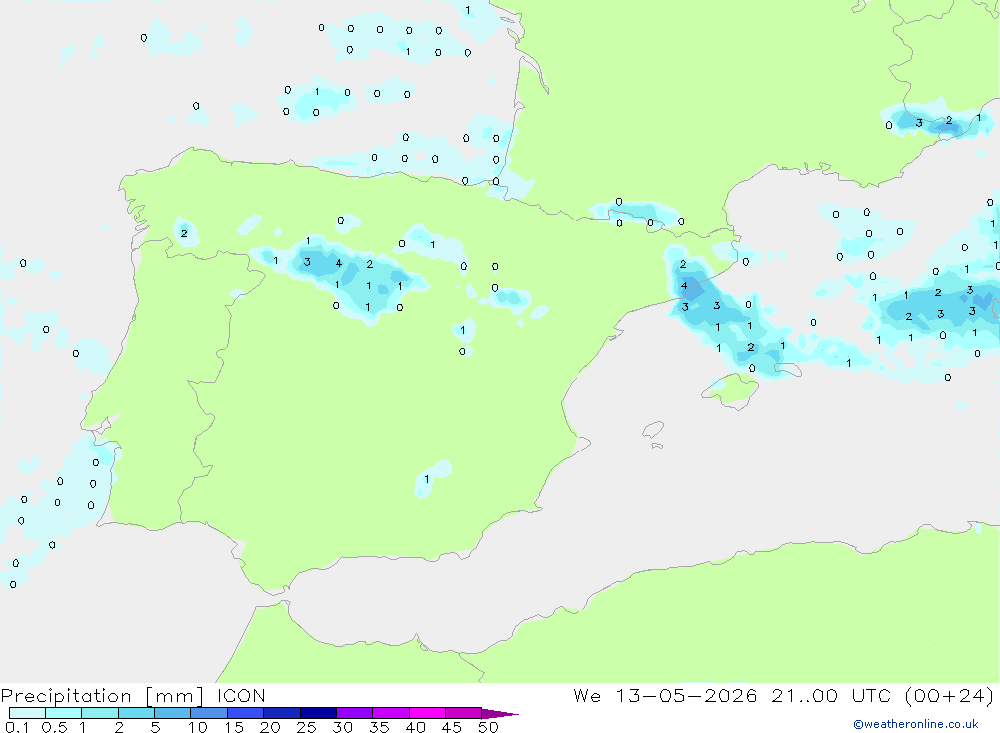Select the 30–35 mm purple legend swatch

coord(355,713)
